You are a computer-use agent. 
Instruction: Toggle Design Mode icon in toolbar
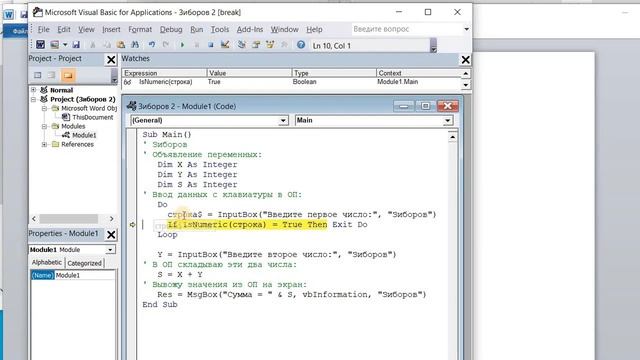click(225, 44)
